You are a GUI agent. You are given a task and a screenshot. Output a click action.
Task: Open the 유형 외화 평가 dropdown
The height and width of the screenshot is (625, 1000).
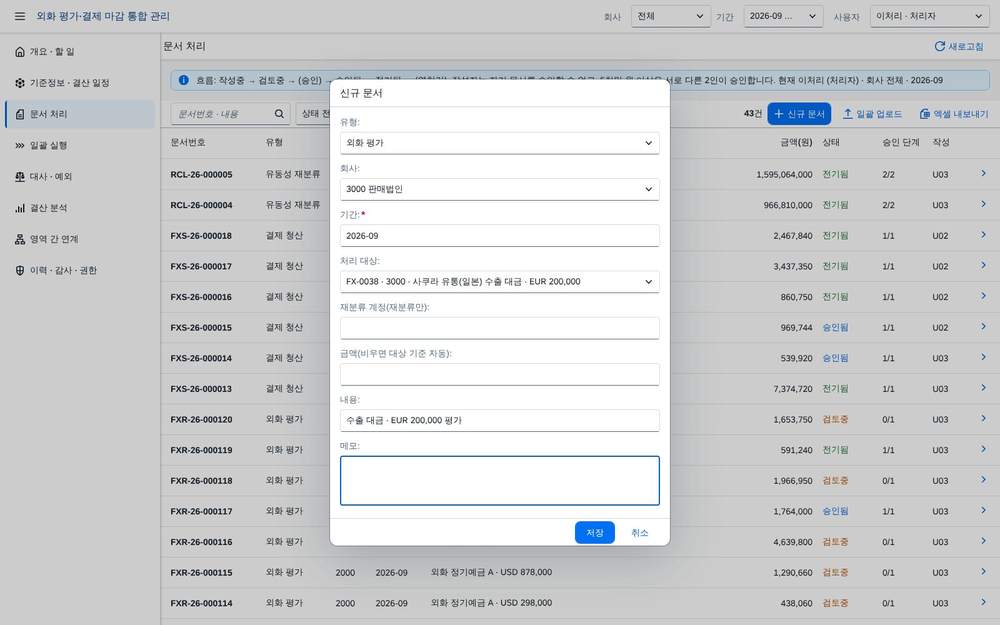coord(499,143)
